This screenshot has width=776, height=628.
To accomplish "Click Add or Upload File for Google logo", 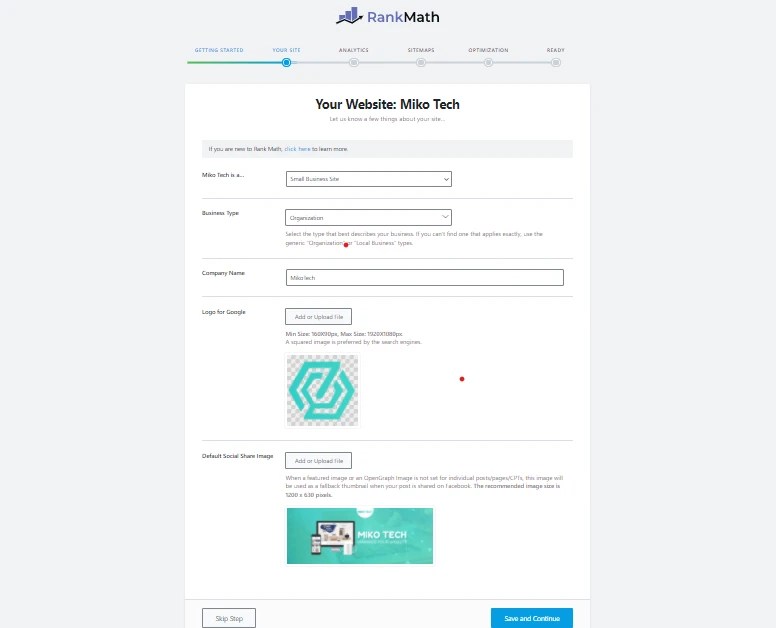I will click(318, 317).
